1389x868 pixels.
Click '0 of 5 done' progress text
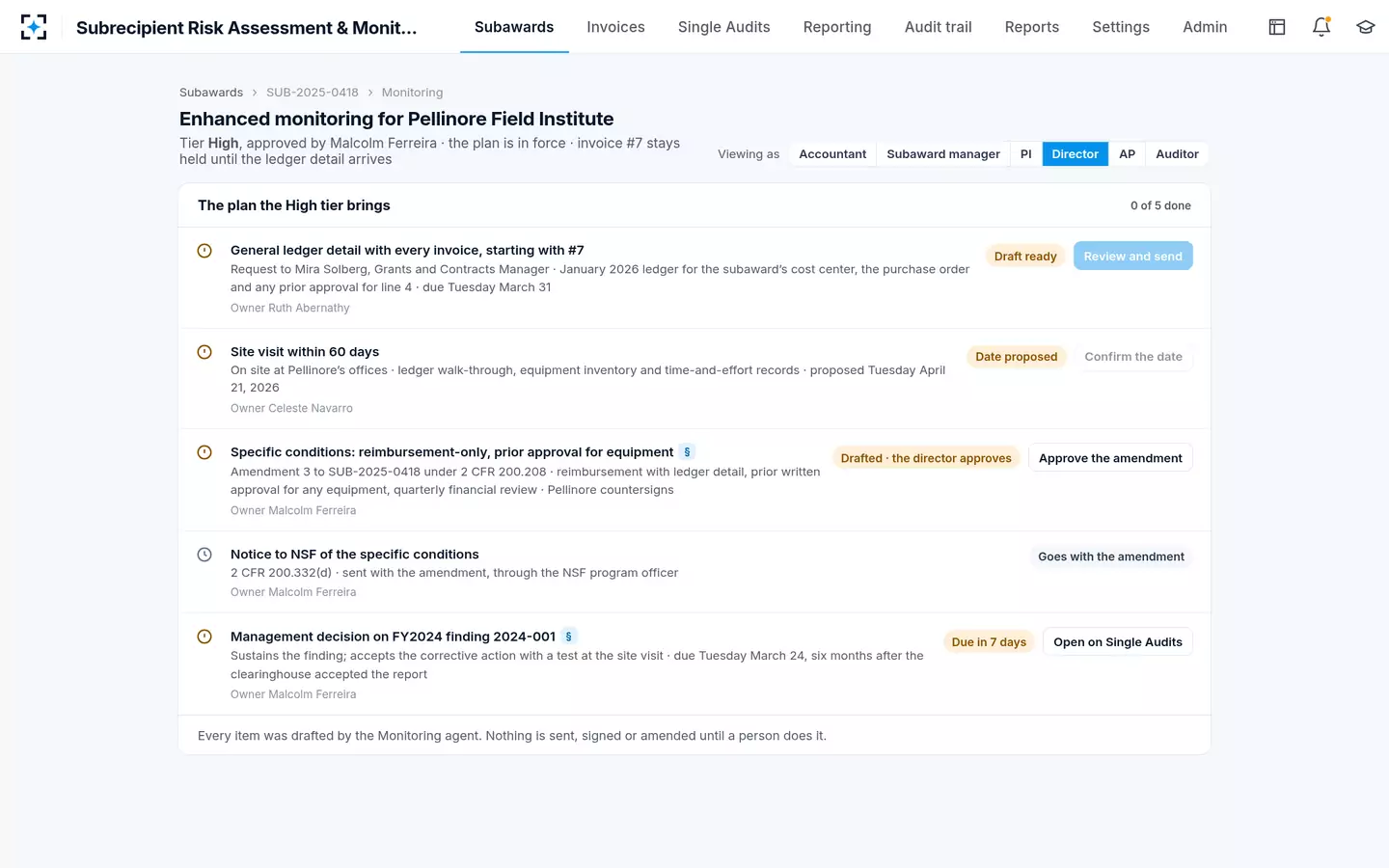point(1160,205)
